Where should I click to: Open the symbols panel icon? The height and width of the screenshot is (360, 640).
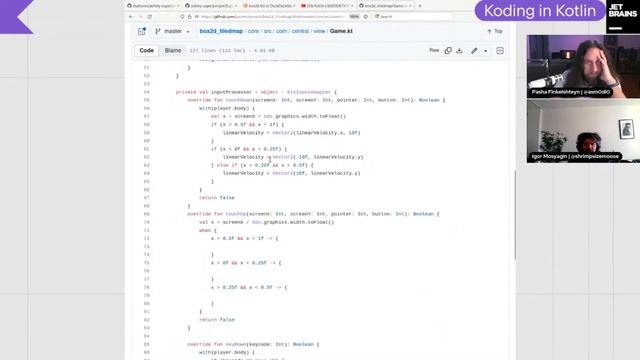click(500, 51)
